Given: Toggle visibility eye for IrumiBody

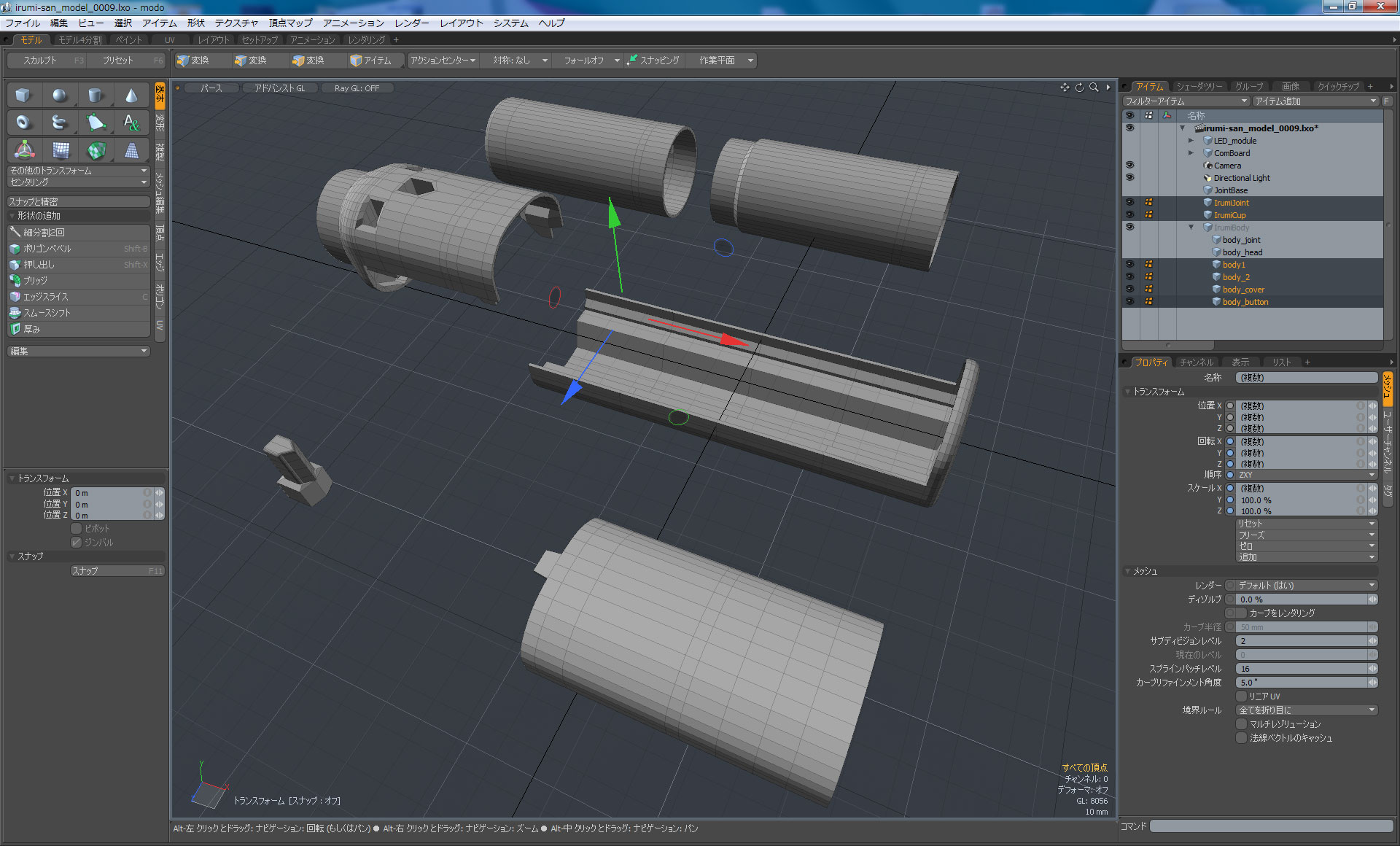Looking at the screenshot, I should 1129,228.
